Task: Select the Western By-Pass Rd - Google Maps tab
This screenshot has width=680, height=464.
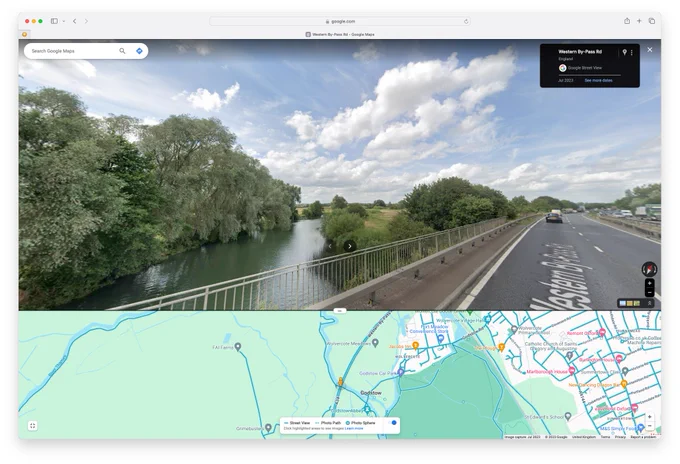Action: pos(340,34)
